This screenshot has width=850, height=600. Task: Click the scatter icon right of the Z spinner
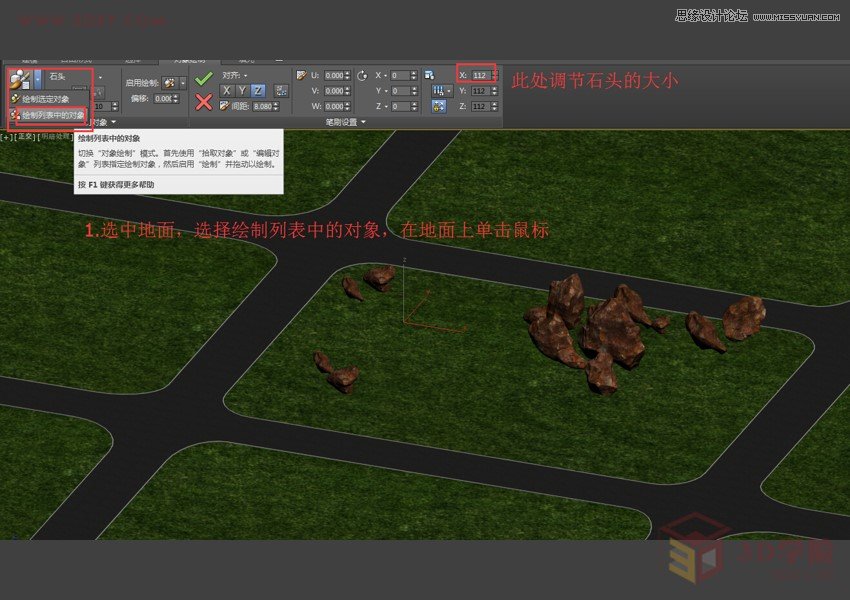tap(431, 76)
